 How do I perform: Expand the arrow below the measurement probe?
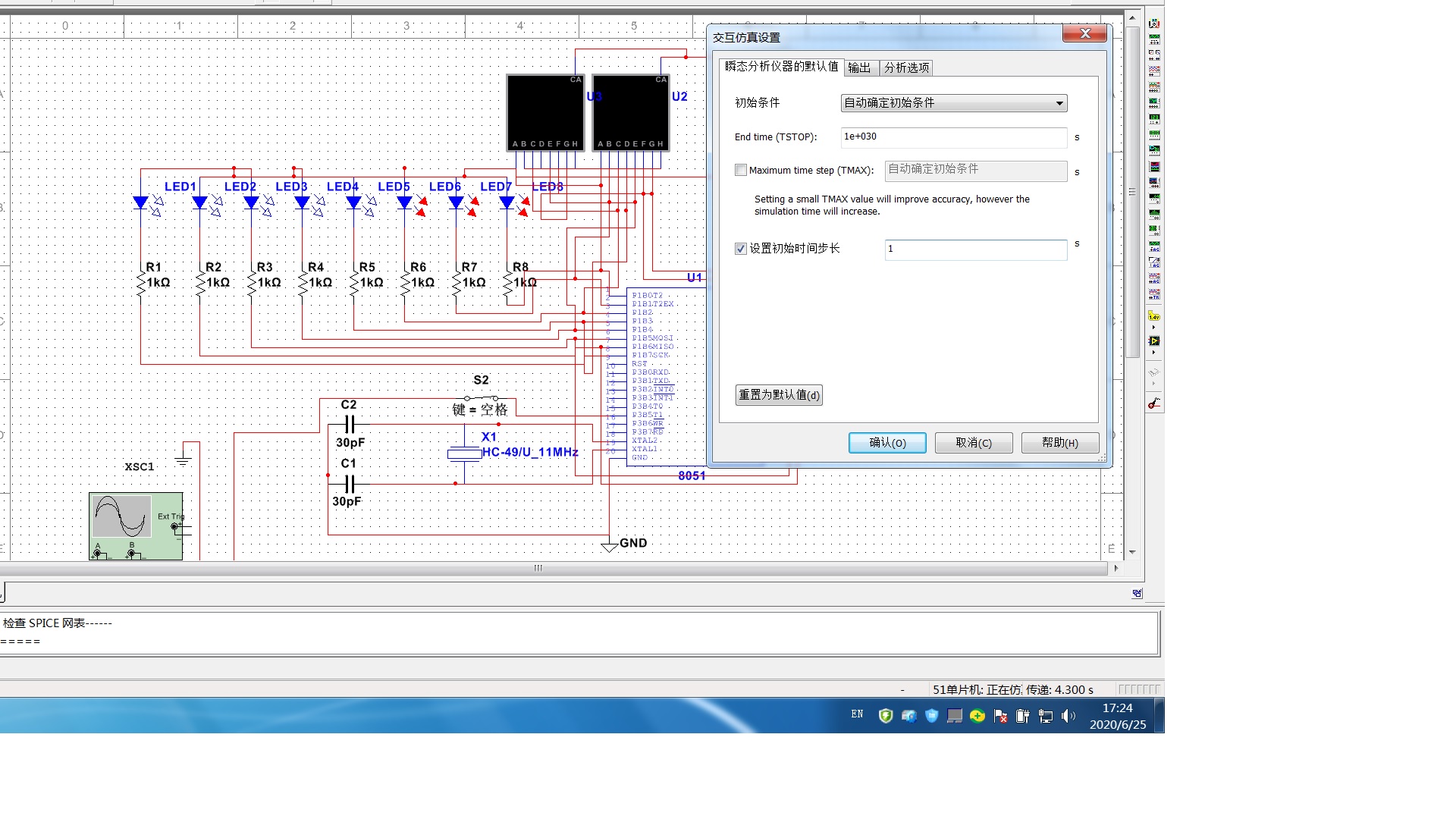1154,328
